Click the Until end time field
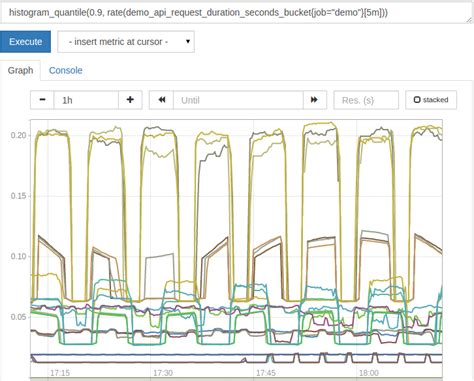Viewport: 474px width, 381px height. pos(238,100)
